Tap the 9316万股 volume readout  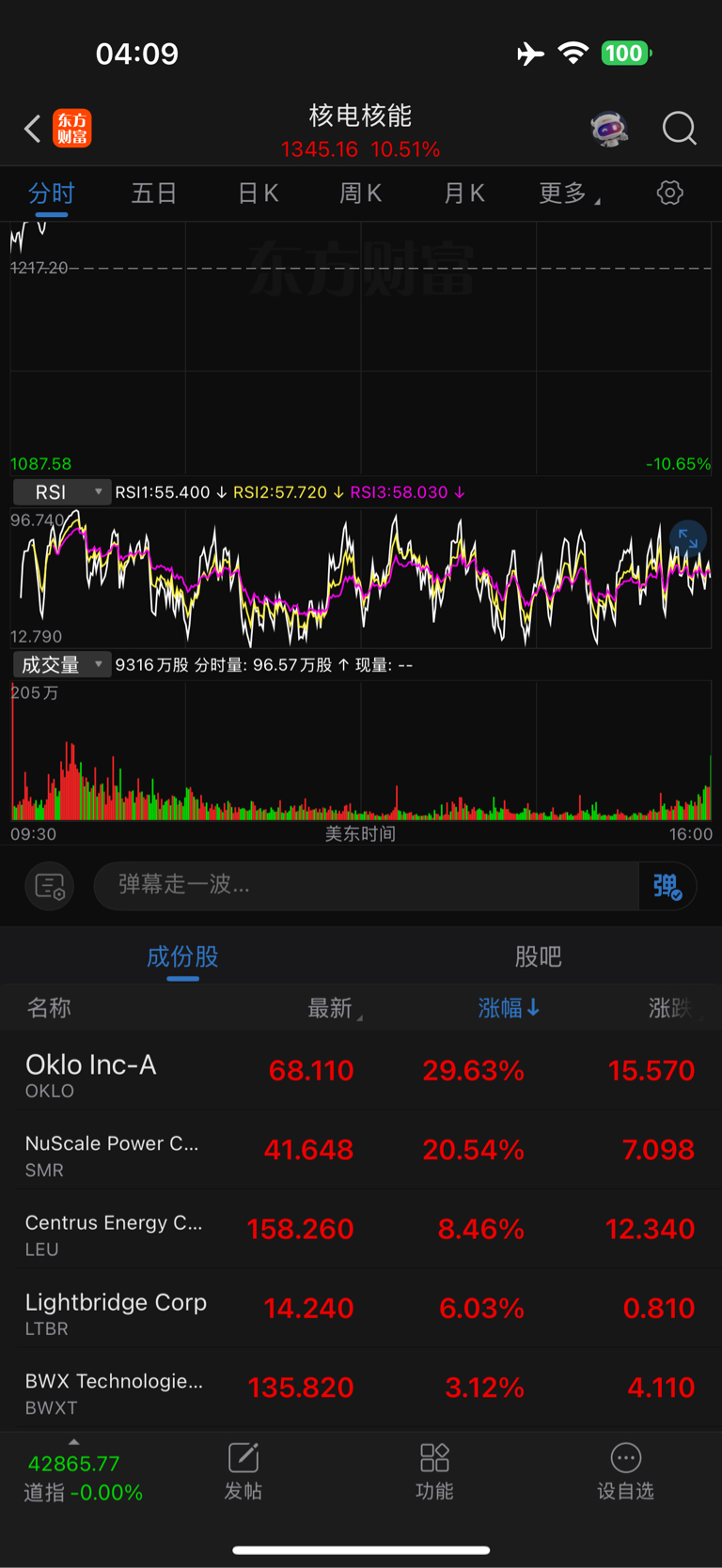pos(151,665)
